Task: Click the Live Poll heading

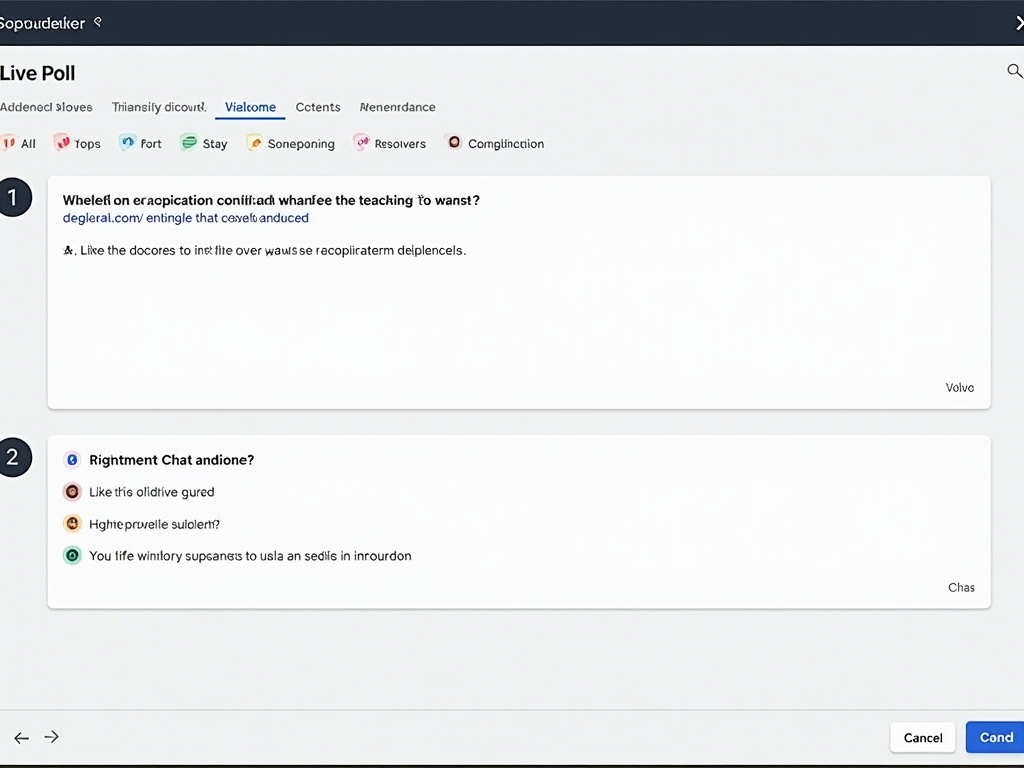Action: point(37,73)
